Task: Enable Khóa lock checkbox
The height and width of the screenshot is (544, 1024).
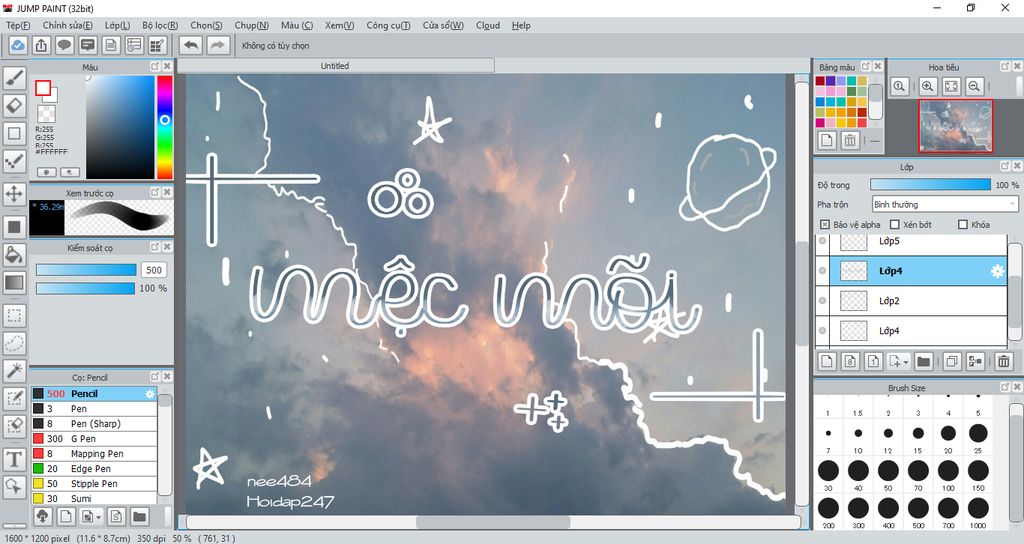Action: [963, 225]
